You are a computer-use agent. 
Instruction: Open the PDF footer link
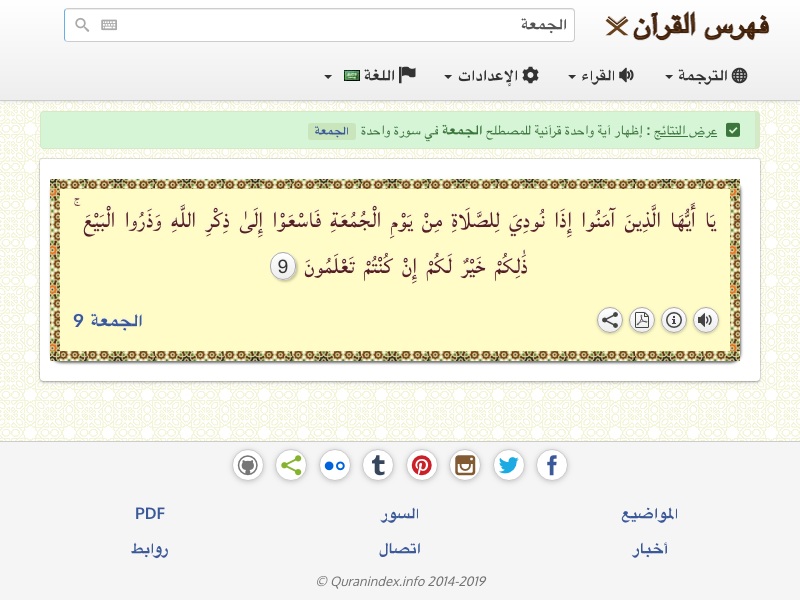(x=150, y=514)
